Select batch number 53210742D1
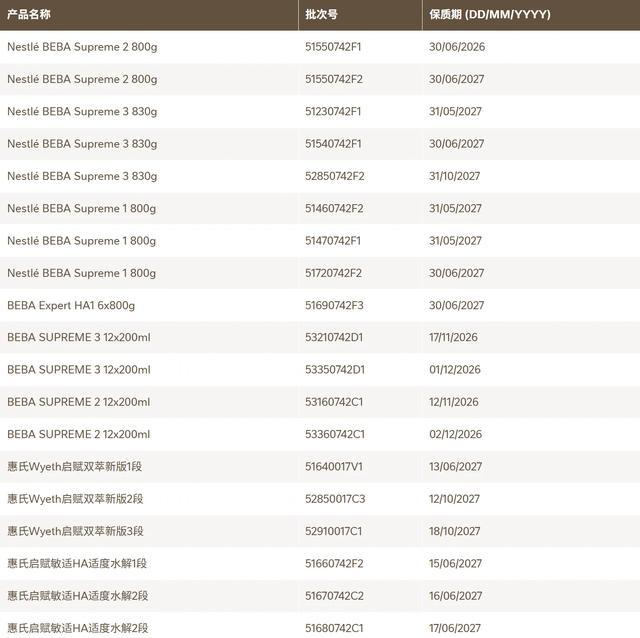Image resolution: width=640 pixels, height=638 pixels. pos(334,337)
